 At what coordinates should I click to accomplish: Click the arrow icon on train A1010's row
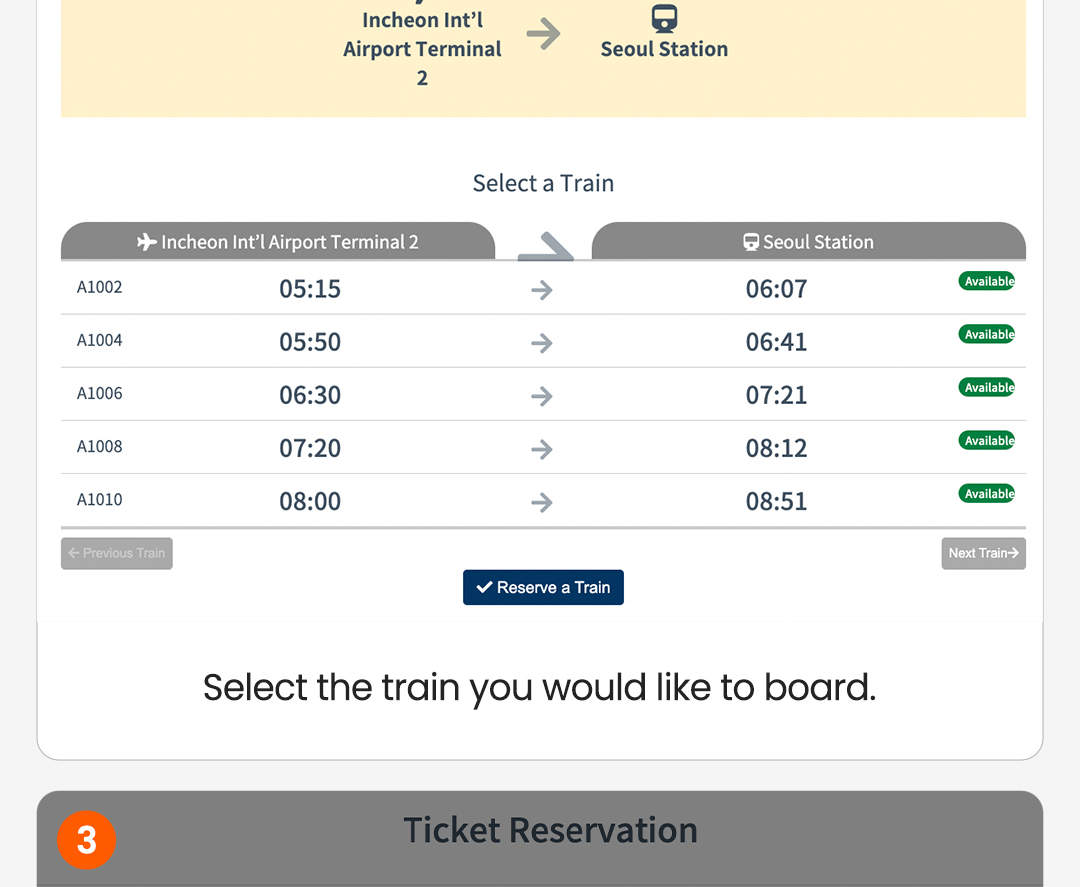541,502
